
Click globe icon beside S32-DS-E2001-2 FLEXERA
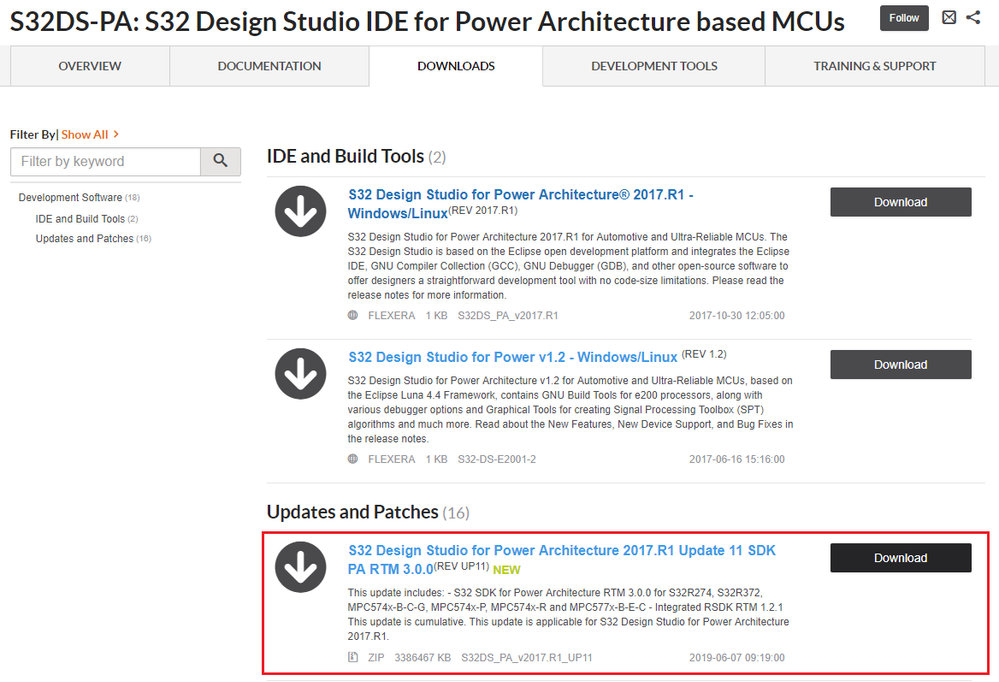point(353,458)
